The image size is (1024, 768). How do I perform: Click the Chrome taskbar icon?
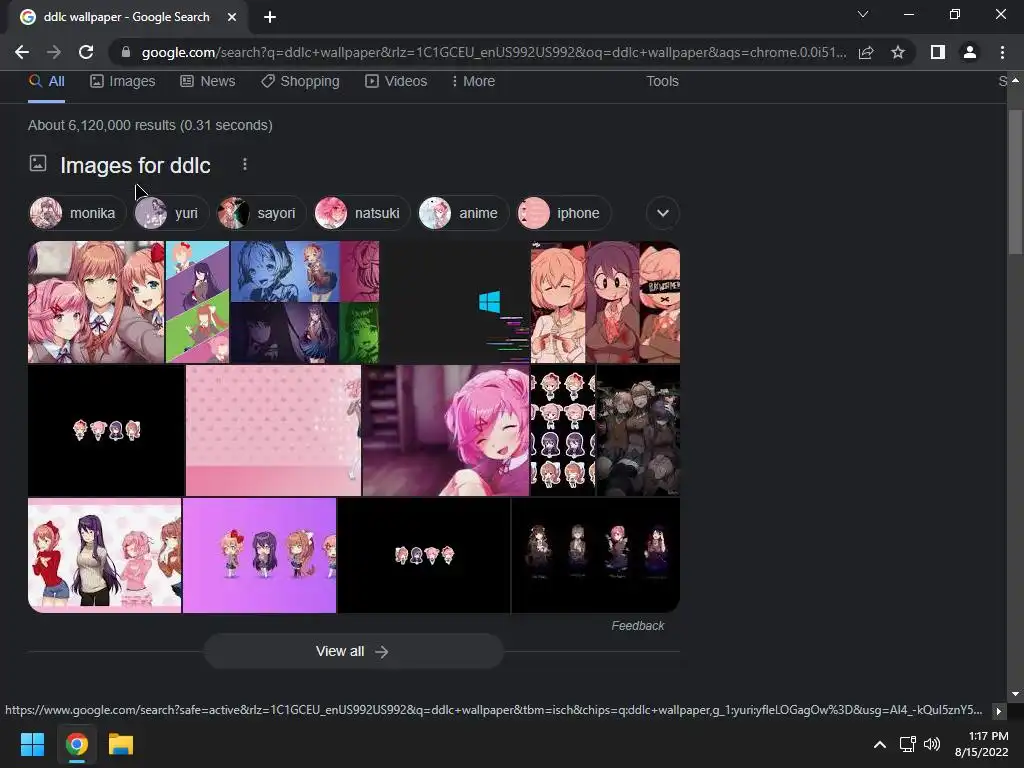tap(77, 744)
